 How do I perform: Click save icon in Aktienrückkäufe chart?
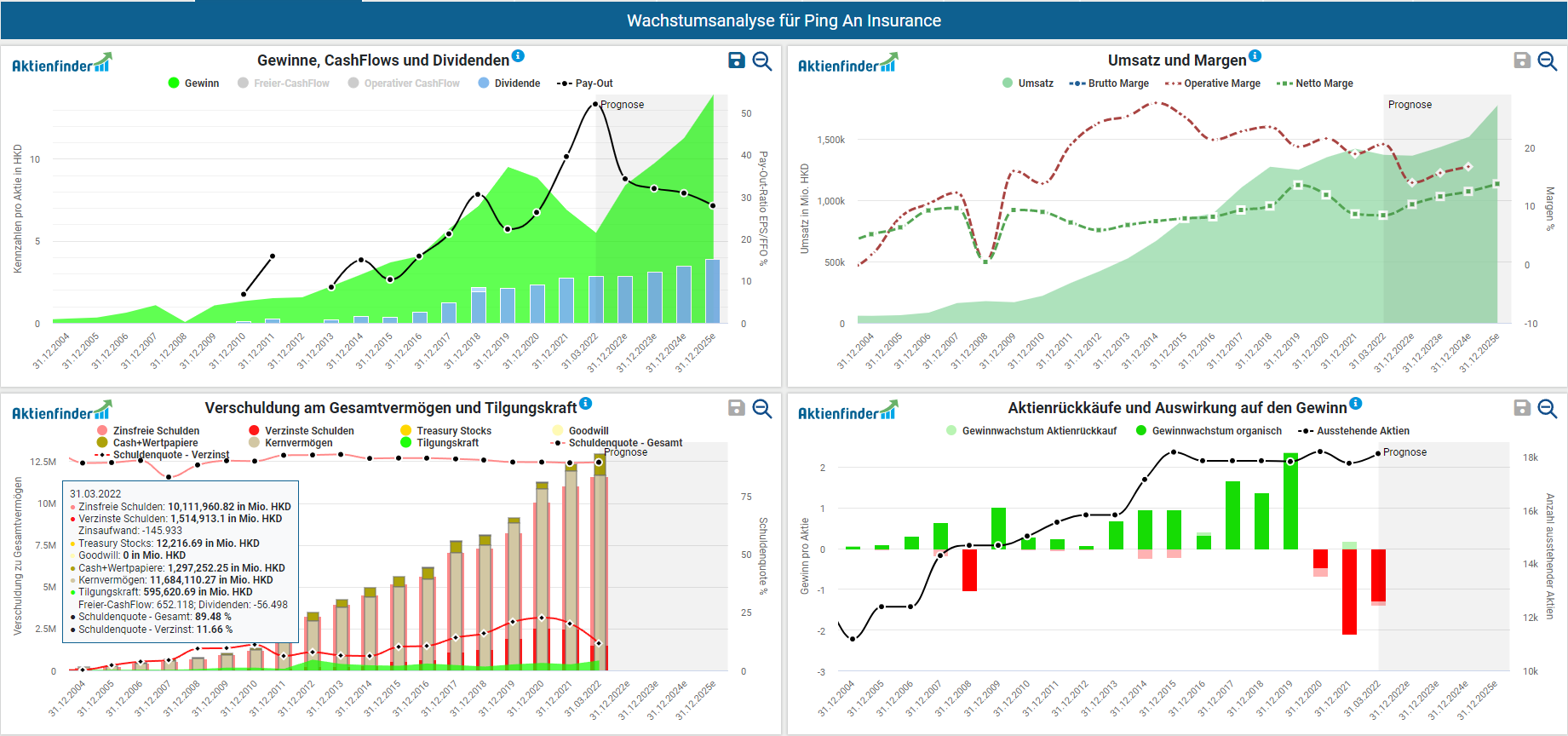click(1522, 408)
